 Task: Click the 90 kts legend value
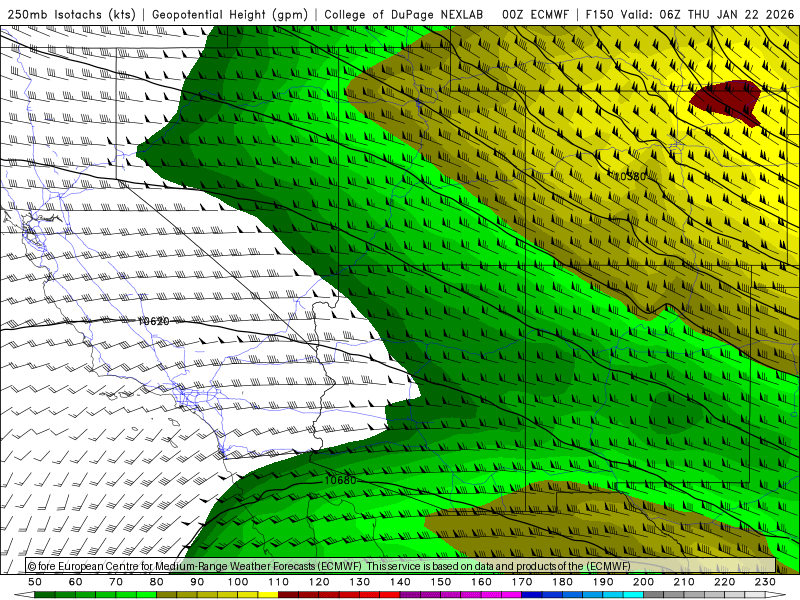(x=197, y=582)
